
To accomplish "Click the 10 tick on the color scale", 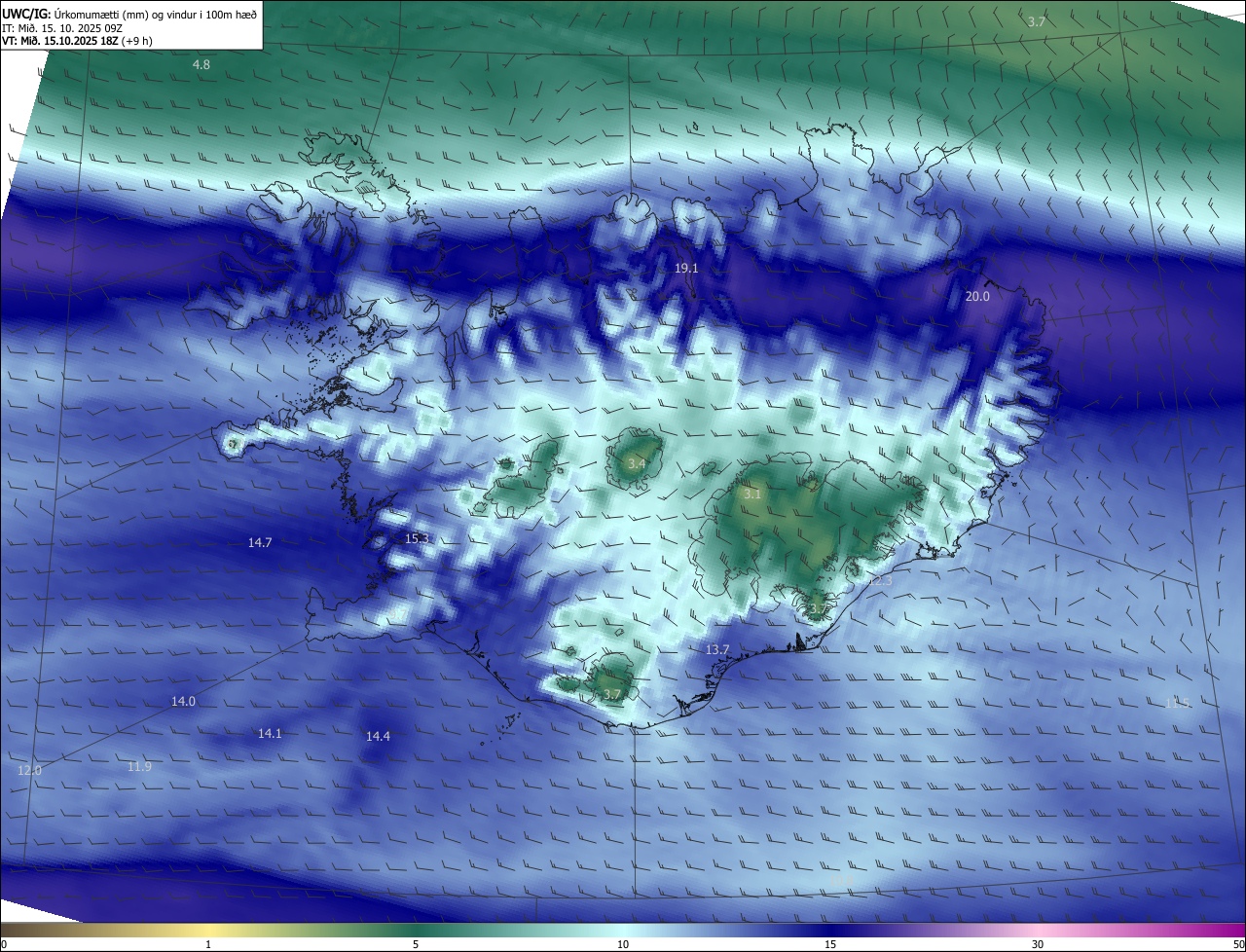I will [623, 944].
